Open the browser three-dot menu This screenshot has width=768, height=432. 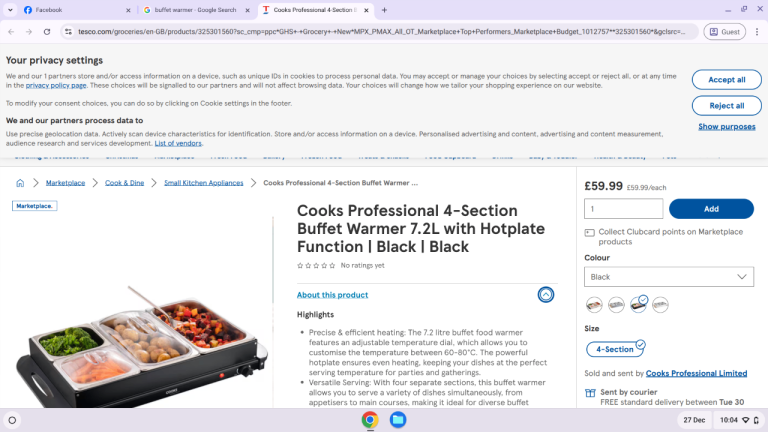(757, 32)
